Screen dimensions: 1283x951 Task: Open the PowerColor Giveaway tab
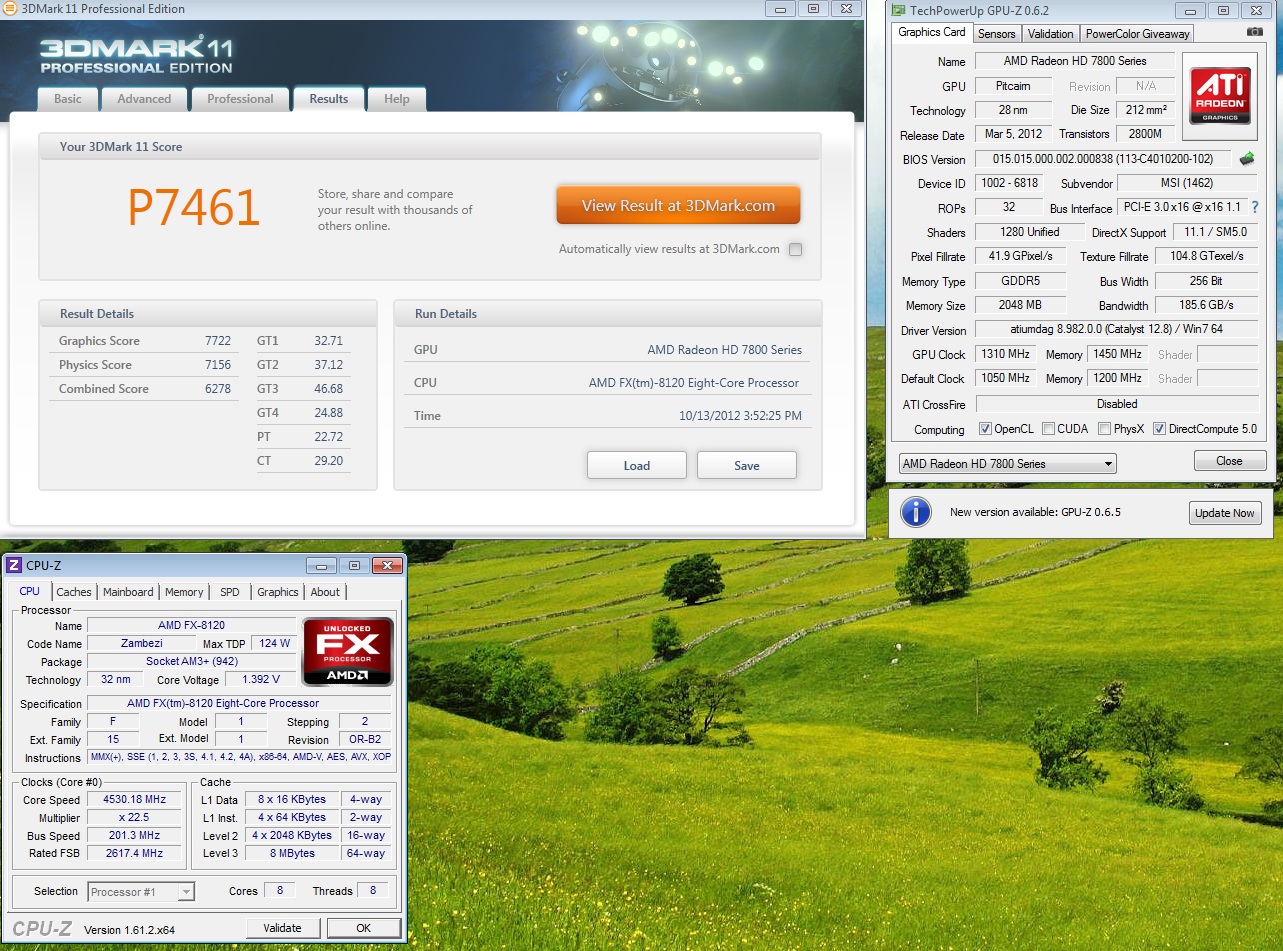[x=1138, y=33]
